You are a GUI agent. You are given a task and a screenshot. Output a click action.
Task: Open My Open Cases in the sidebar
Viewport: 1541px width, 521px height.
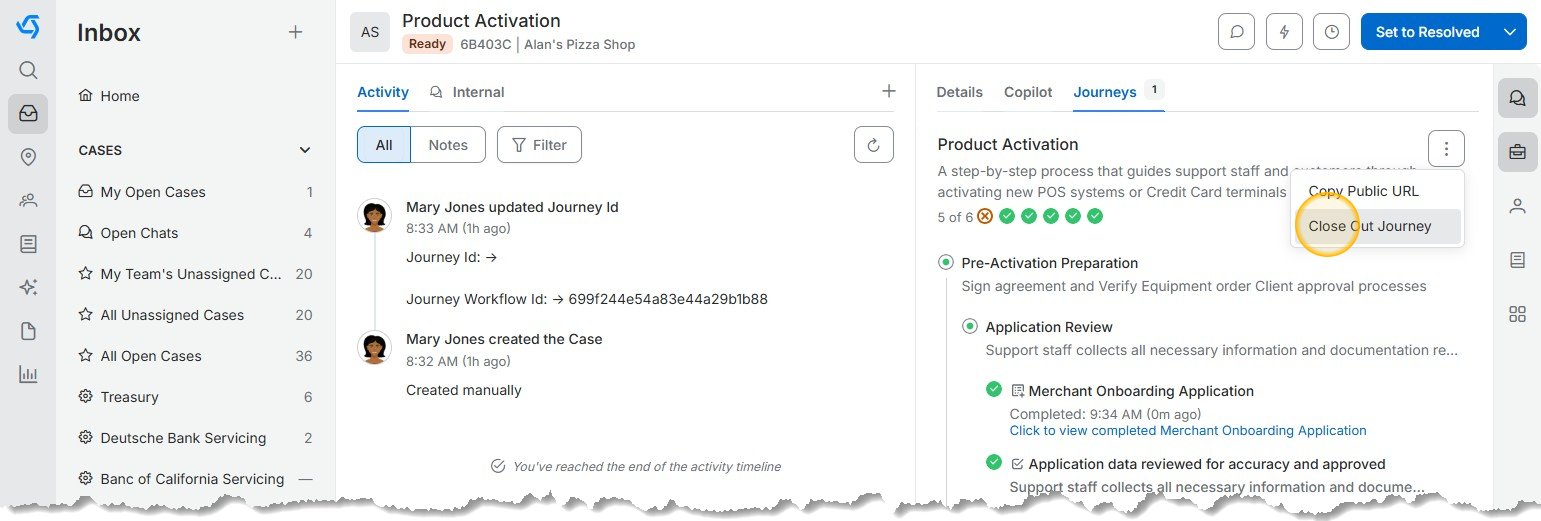[x=153, y=192]
